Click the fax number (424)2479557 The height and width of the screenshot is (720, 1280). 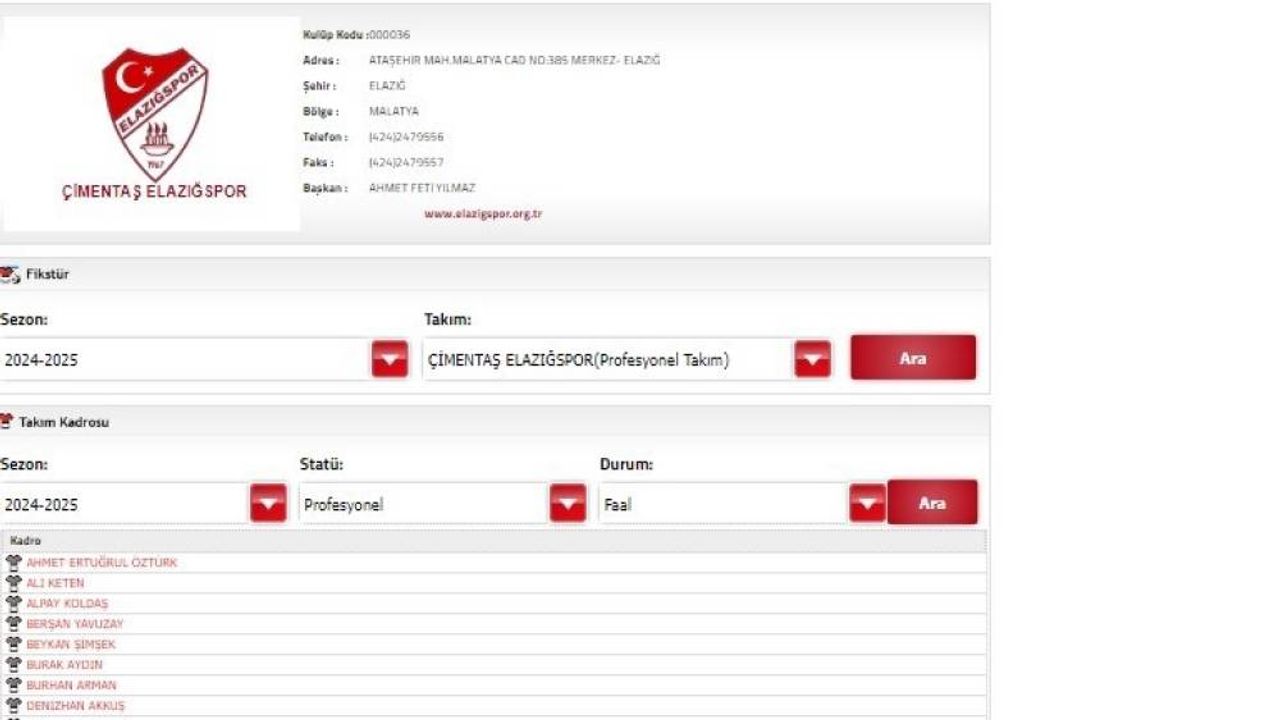406,162
